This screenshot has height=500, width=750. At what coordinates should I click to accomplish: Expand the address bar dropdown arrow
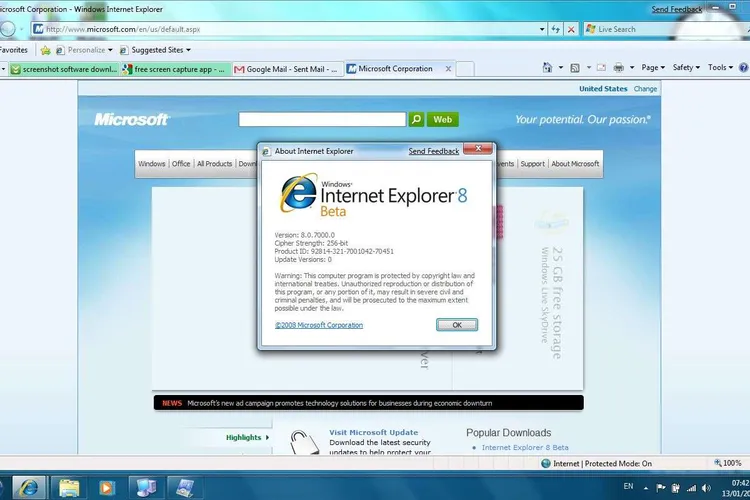pos(541,29)
